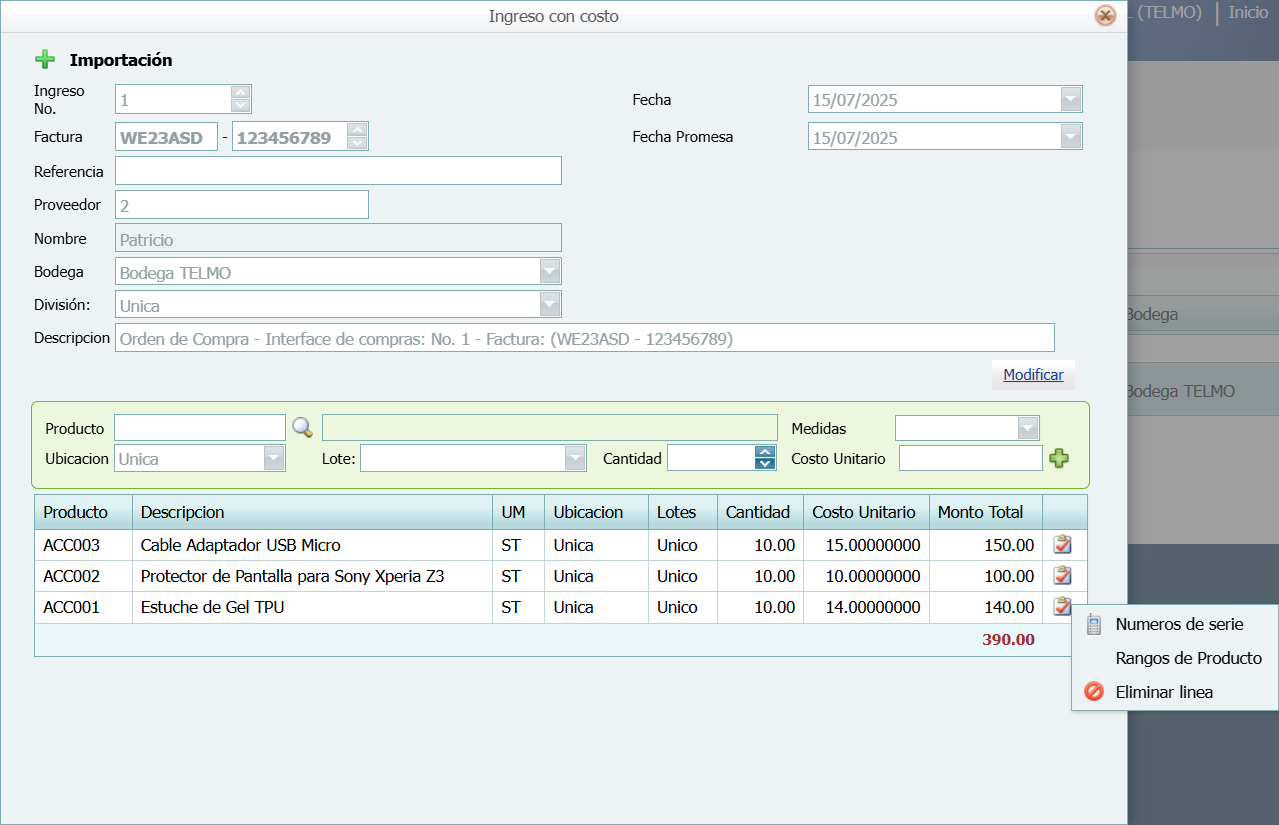Click the green plus icon beside Importación
1279x825 pixels.
click(45, 59)
